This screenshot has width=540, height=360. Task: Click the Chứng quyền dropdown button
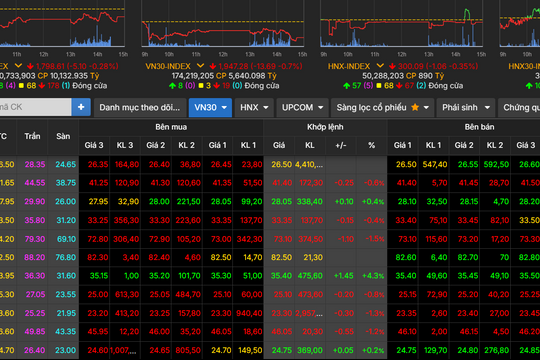(519, 107)
